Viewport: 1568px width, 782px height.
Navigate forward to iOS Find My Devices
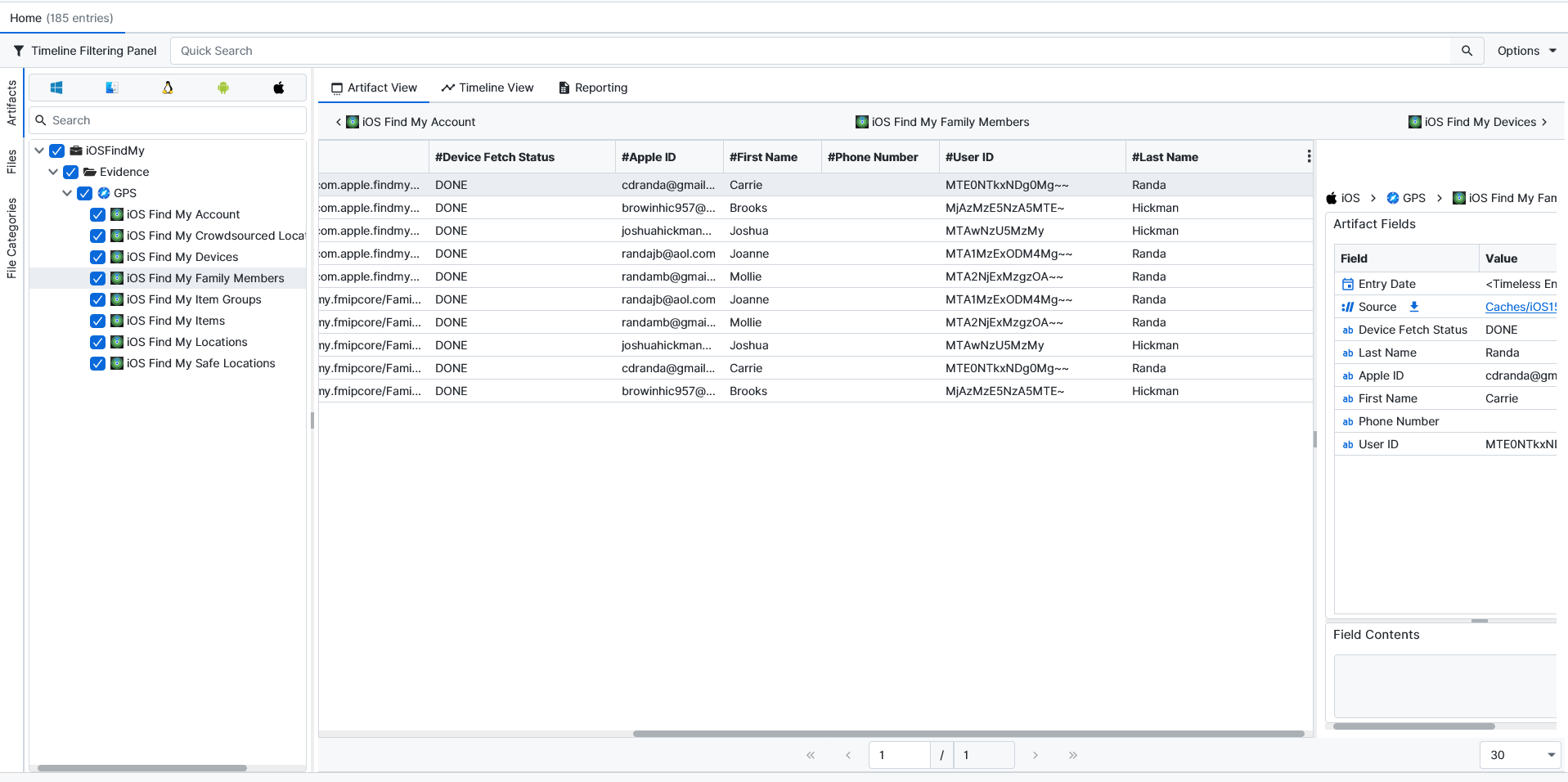[1478, 122]
